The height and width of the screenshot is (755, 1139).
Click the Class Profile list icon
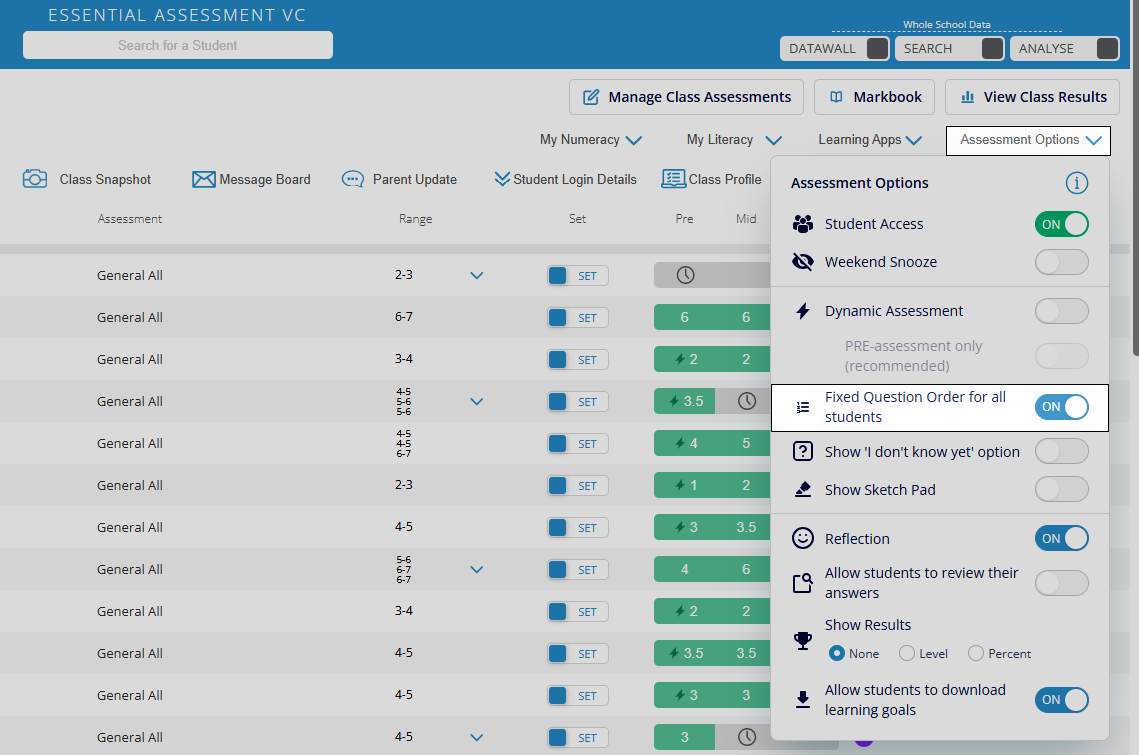(673, 179)
